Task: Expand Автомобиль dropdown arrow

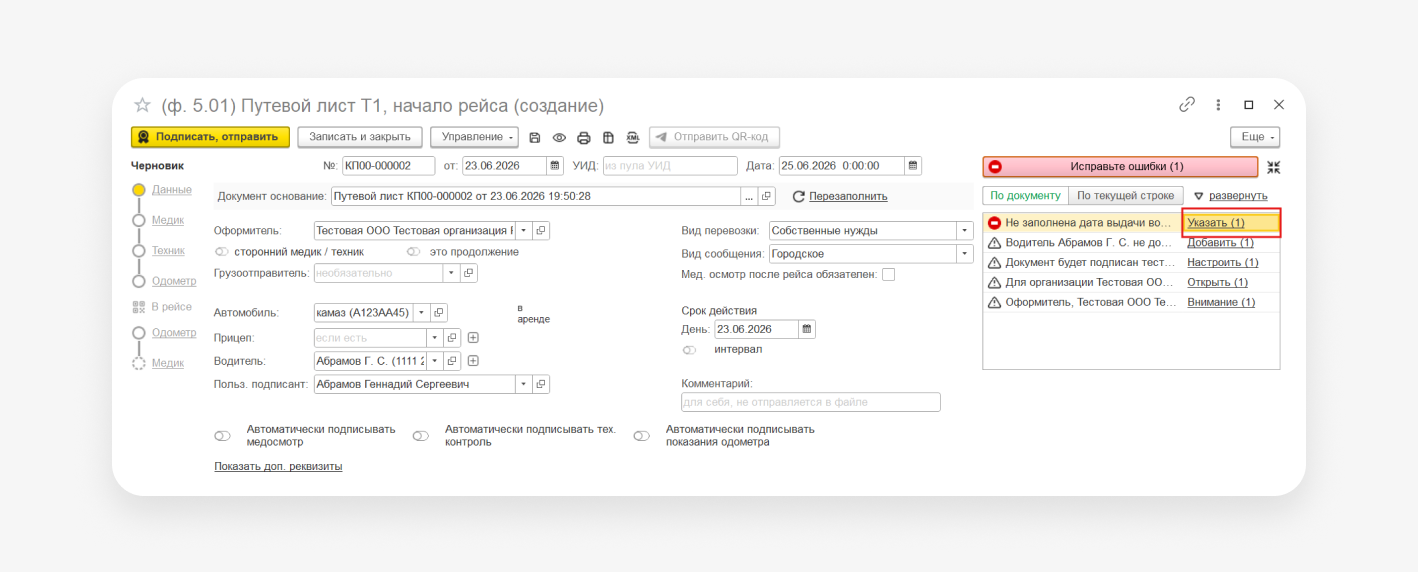Action: click(x=422, y=313)
